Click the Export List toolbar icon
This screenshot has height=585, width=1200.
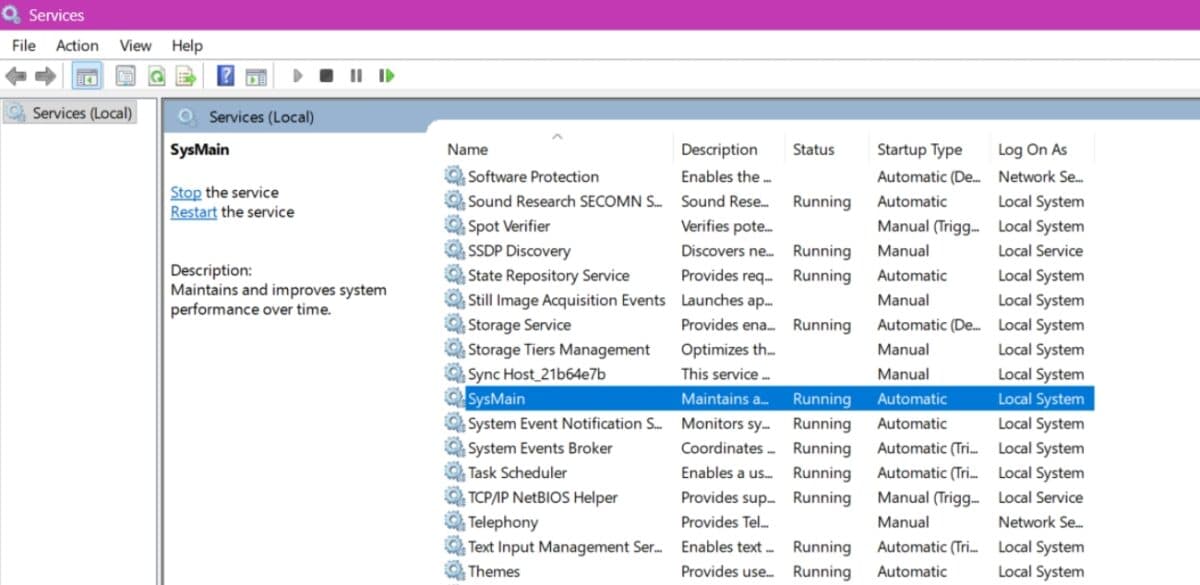point(186,76)
